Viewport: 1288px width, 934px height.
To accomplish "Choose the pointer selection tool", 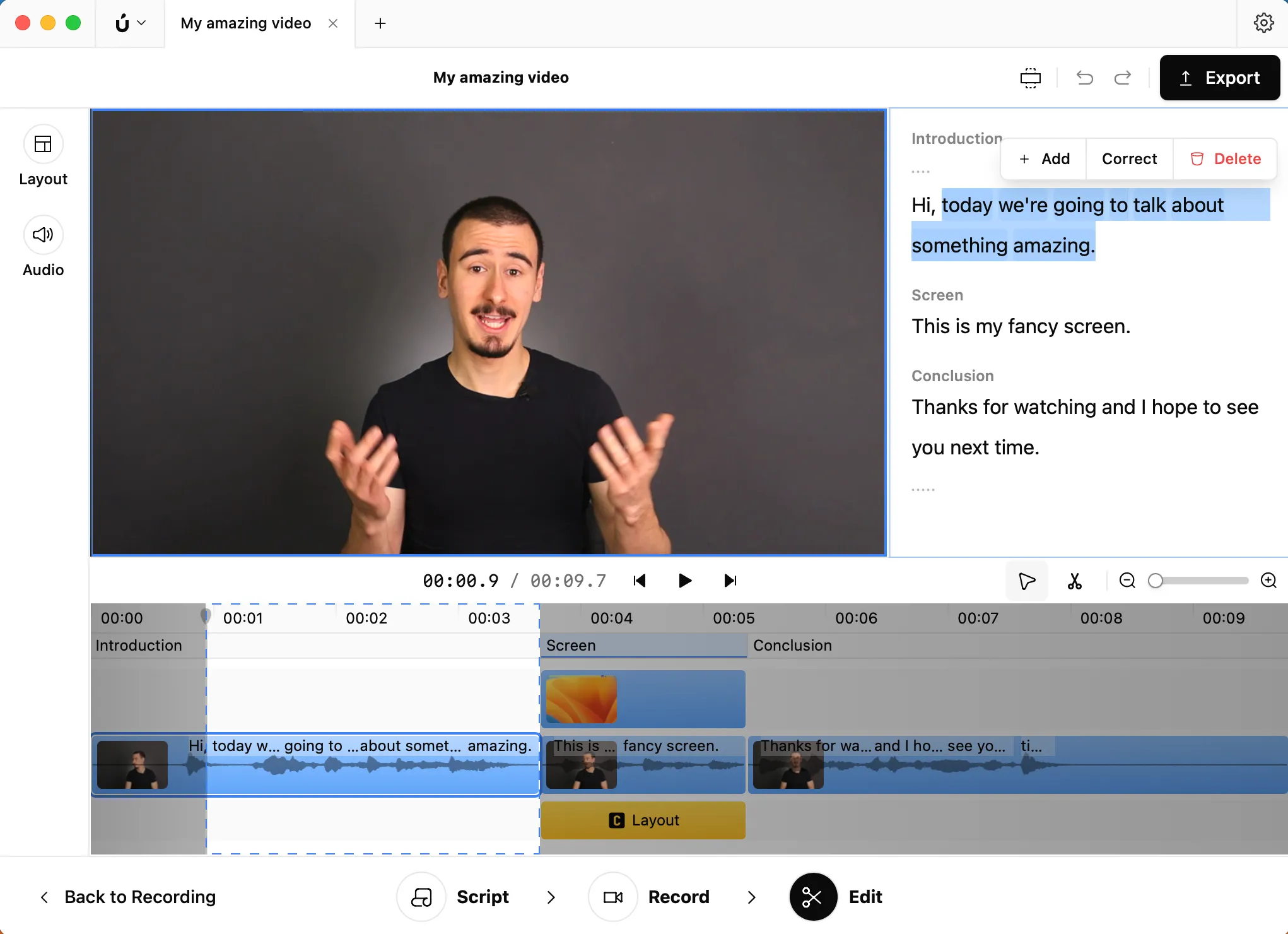I will pos(1027,581).
